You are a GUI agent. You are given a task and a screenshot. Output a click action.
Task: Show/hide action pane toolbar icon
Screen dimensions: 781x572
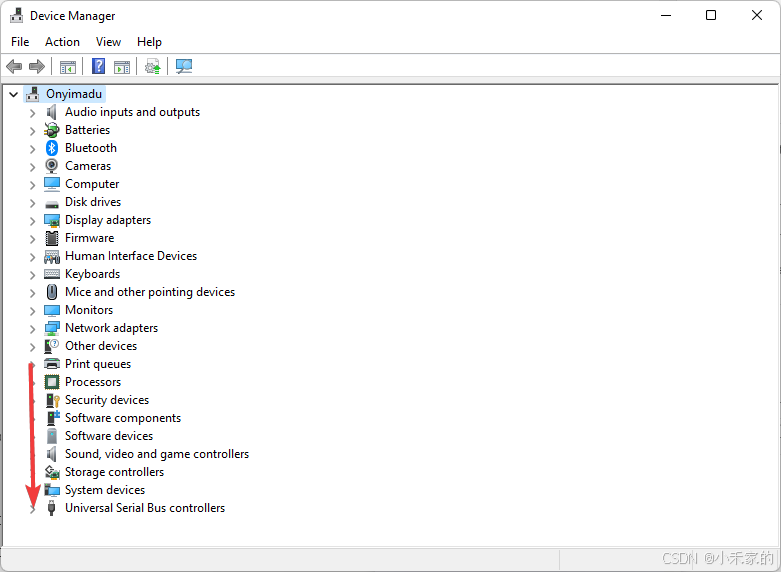pos(122,67)
